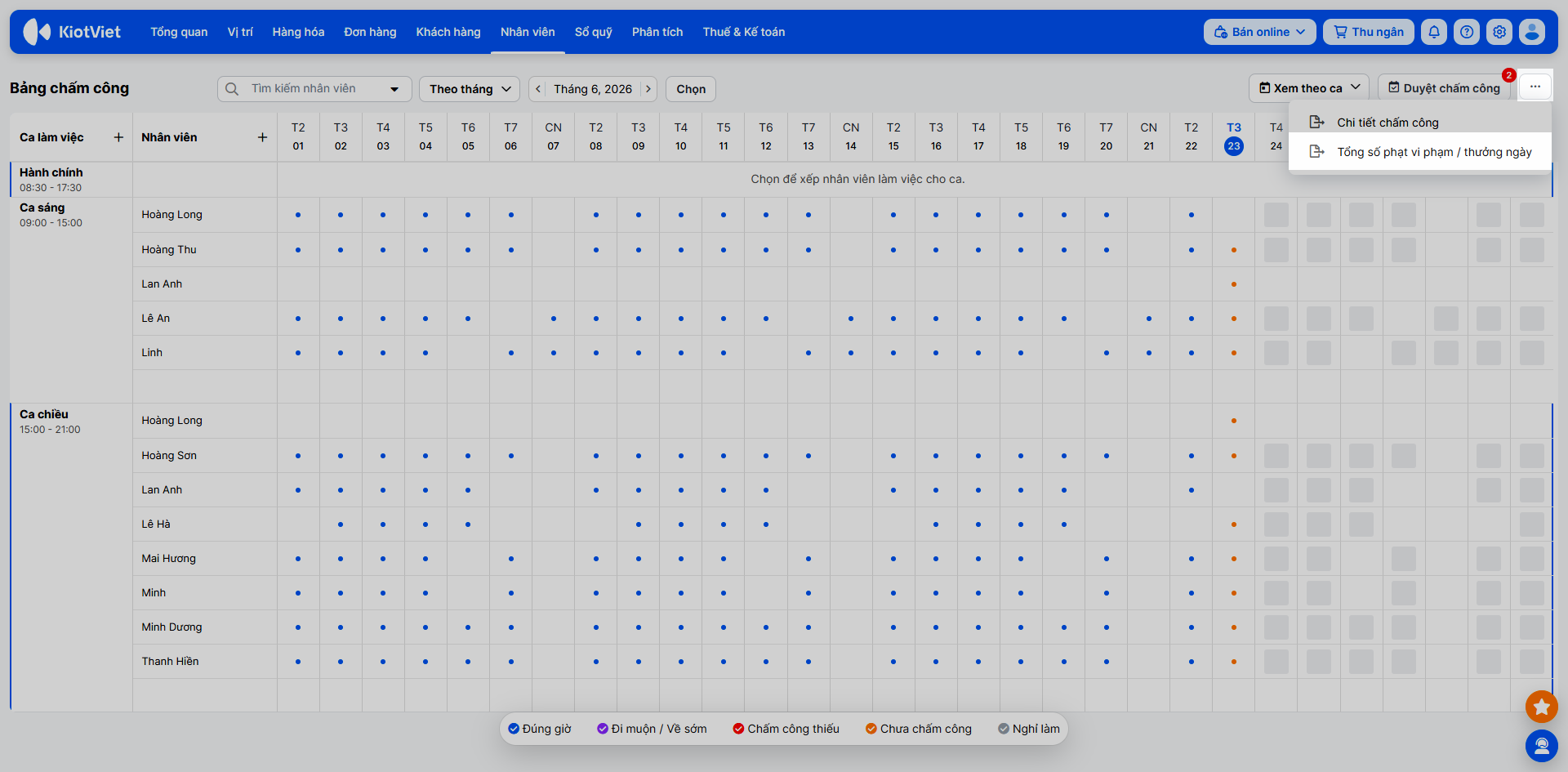Go to next month arrow
Viewport: 1568px width, 772px height.
648,89
